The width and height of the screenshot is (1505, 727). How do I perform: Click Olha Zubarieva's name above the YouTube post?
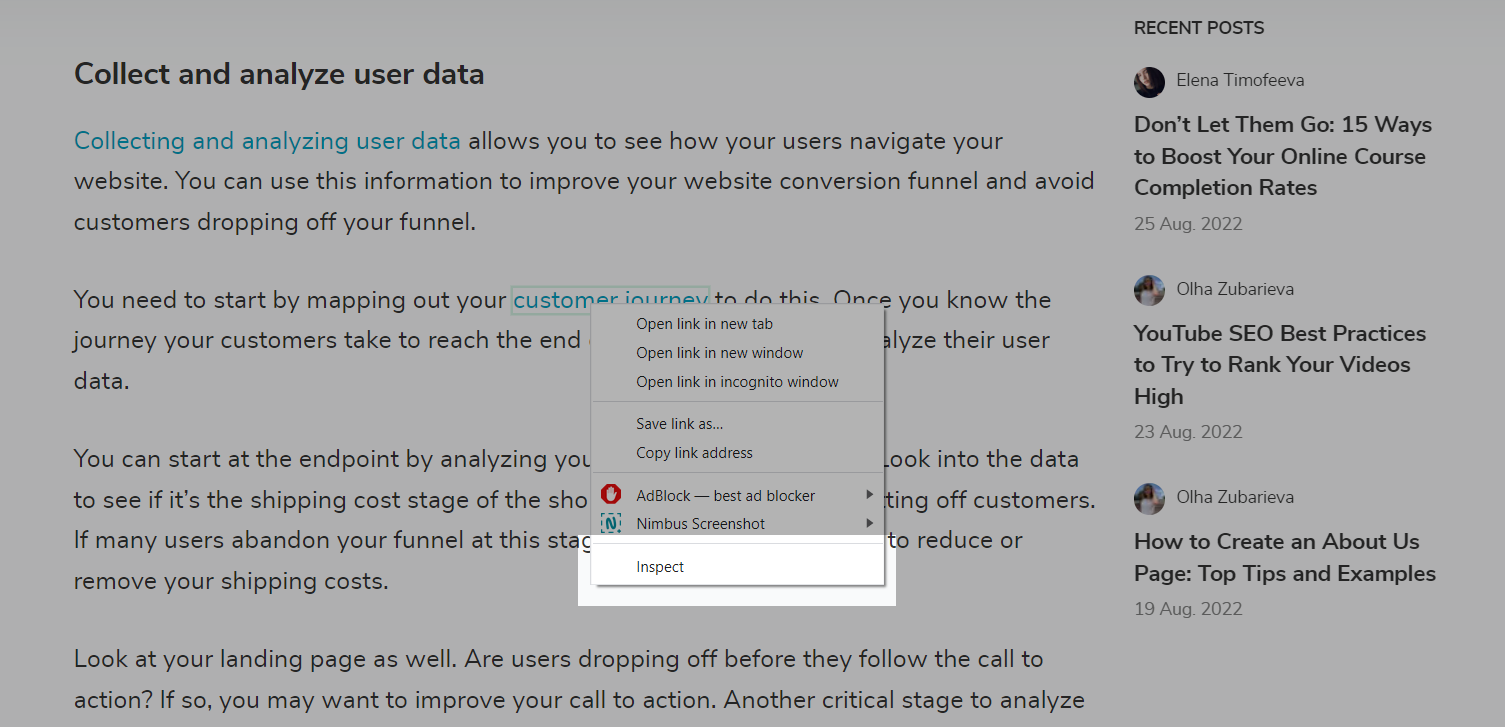click(1235, 289)
